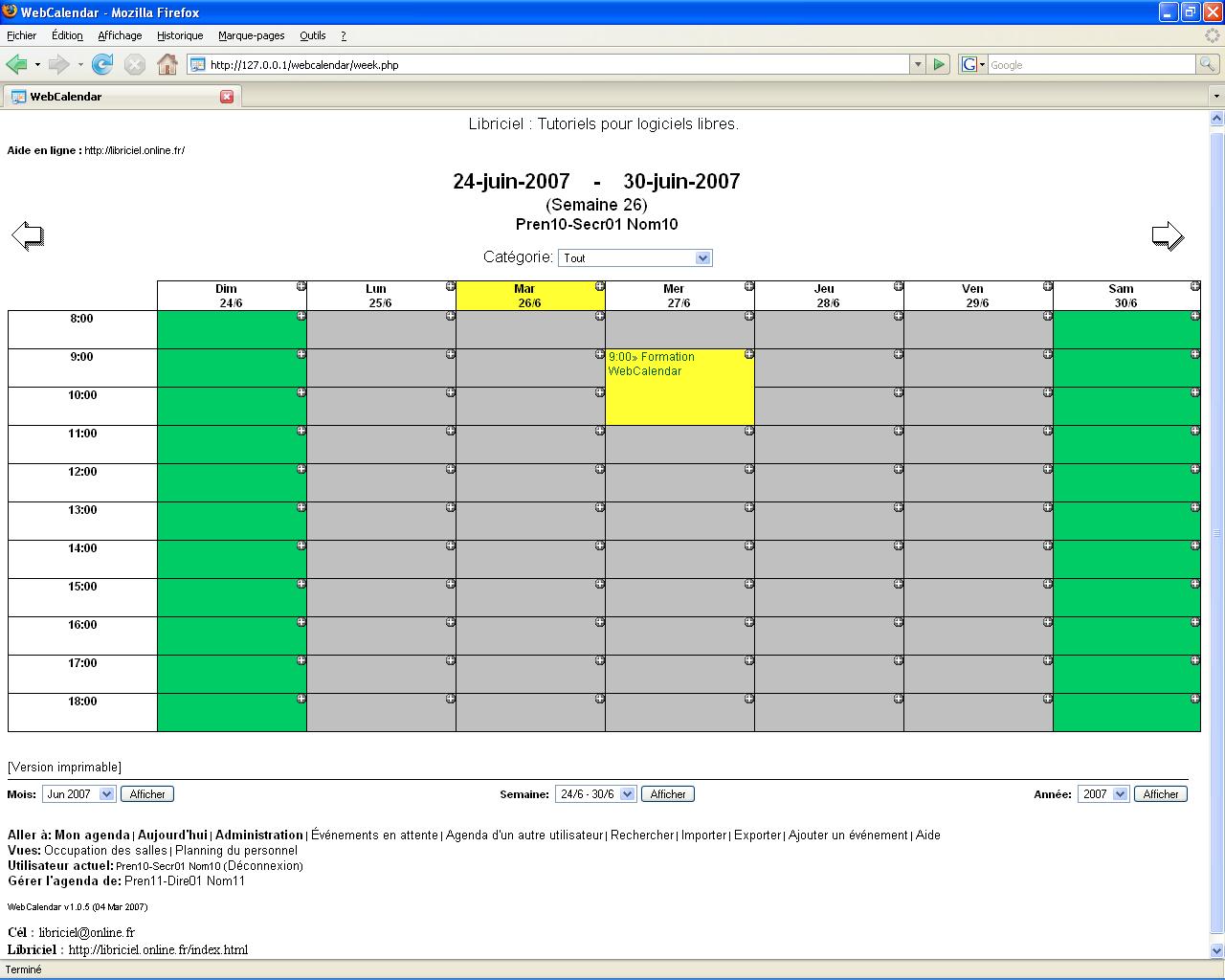Click plus icon for Ven 29/6 at 14:00
This screenshot has height=980, width=1225.
pyautogui.click(x=1048, y=546)
